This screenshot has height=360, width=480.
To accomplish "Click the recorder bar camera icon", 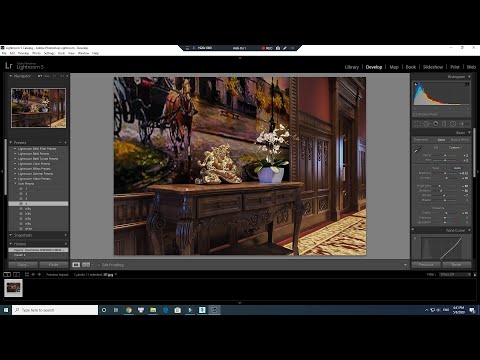I will coord(278,48).
